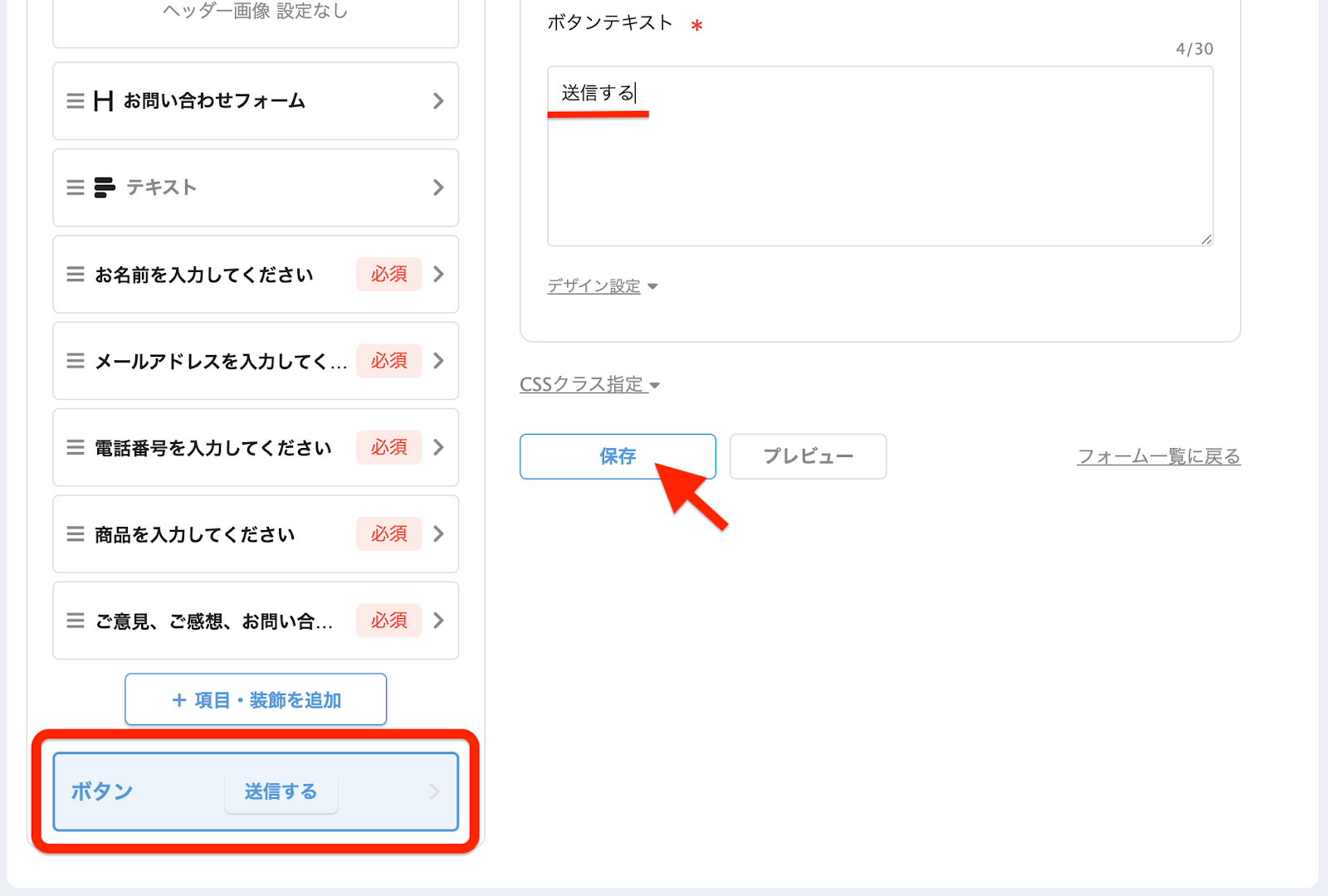The height and width of the screenshot is (896, 1328).
Task: Click drag handle for お名前を入力してください
Action: pyautogui.click(x=76, y=275)
